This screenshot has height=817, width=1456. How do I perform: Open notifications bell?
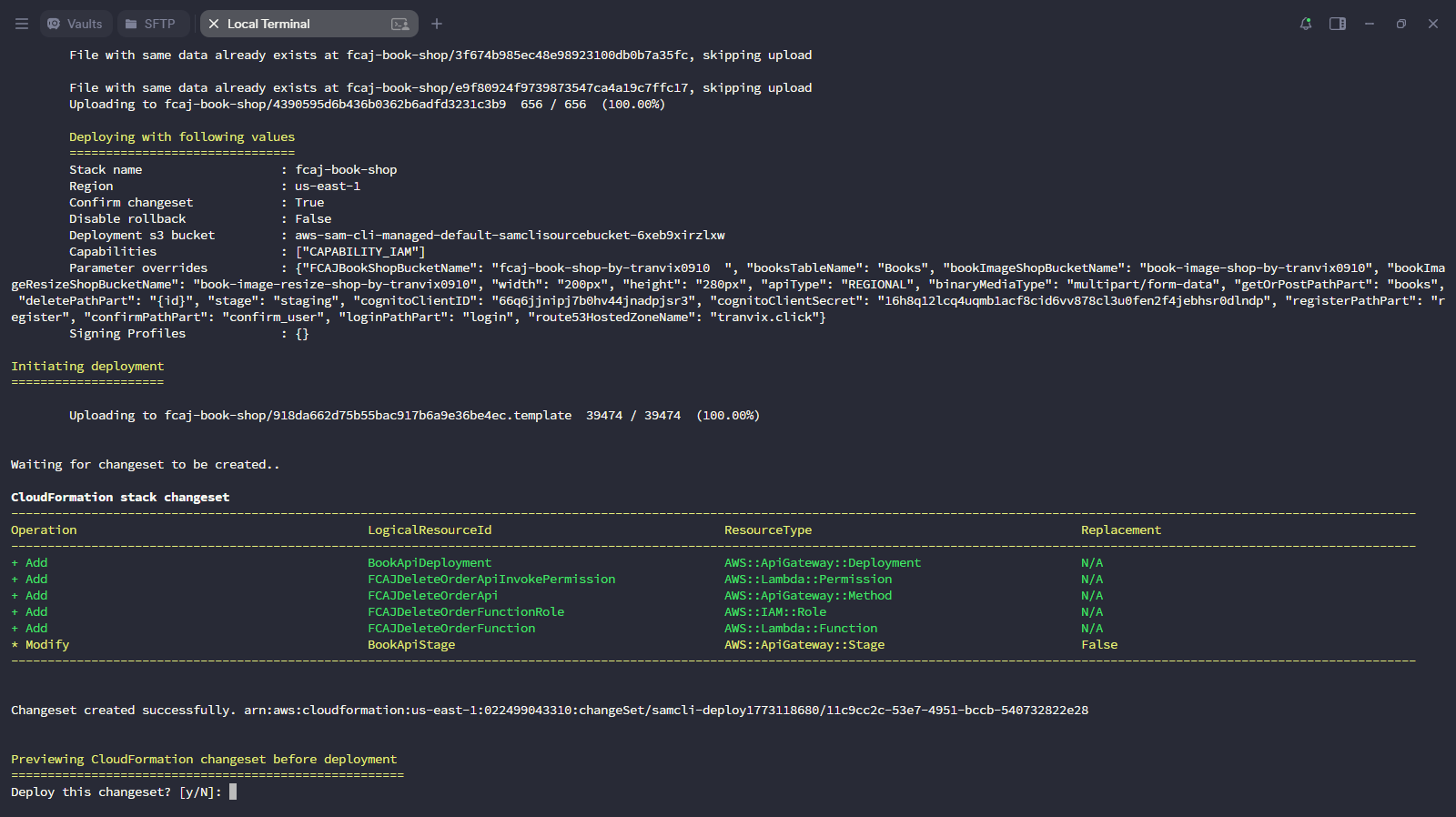point(1306,24)
